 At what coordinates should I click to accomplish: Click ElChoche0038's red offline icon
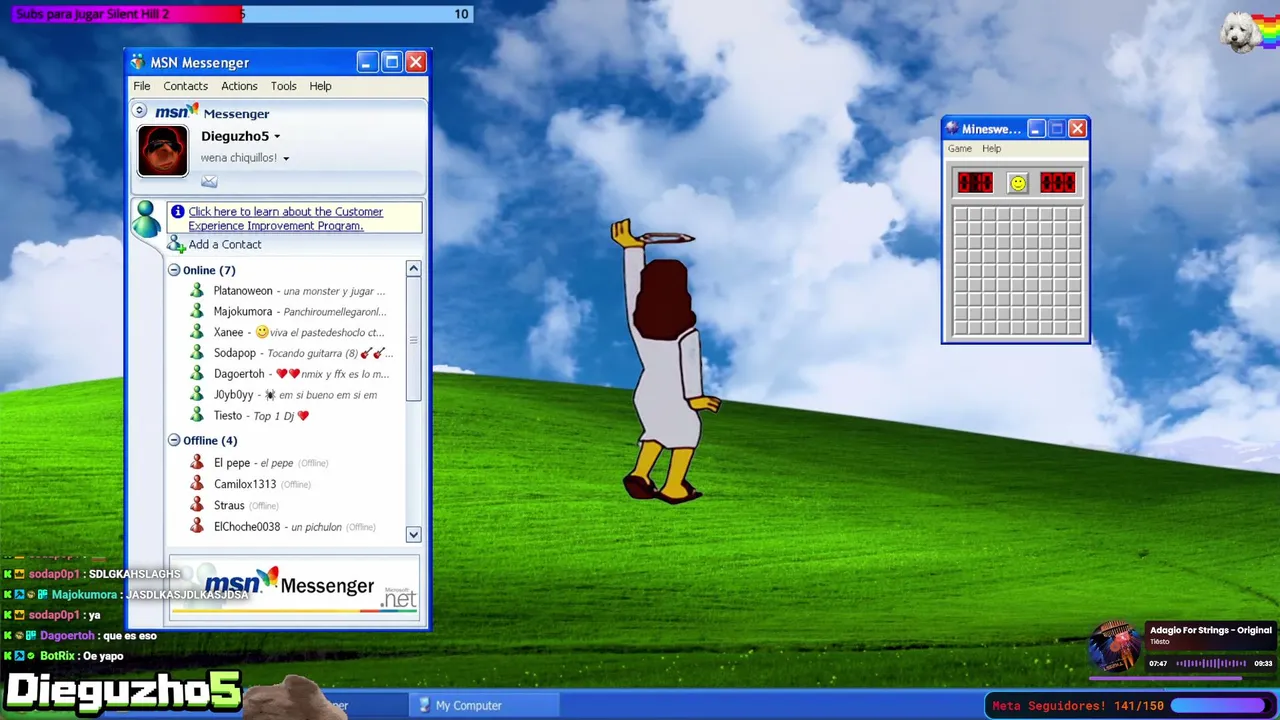[197, 526]
